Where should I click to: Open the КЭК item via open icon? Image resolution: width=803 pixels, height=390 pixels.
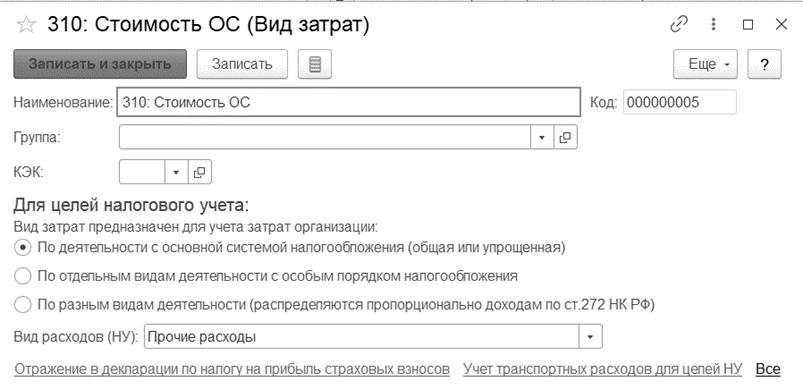(200, 172)
